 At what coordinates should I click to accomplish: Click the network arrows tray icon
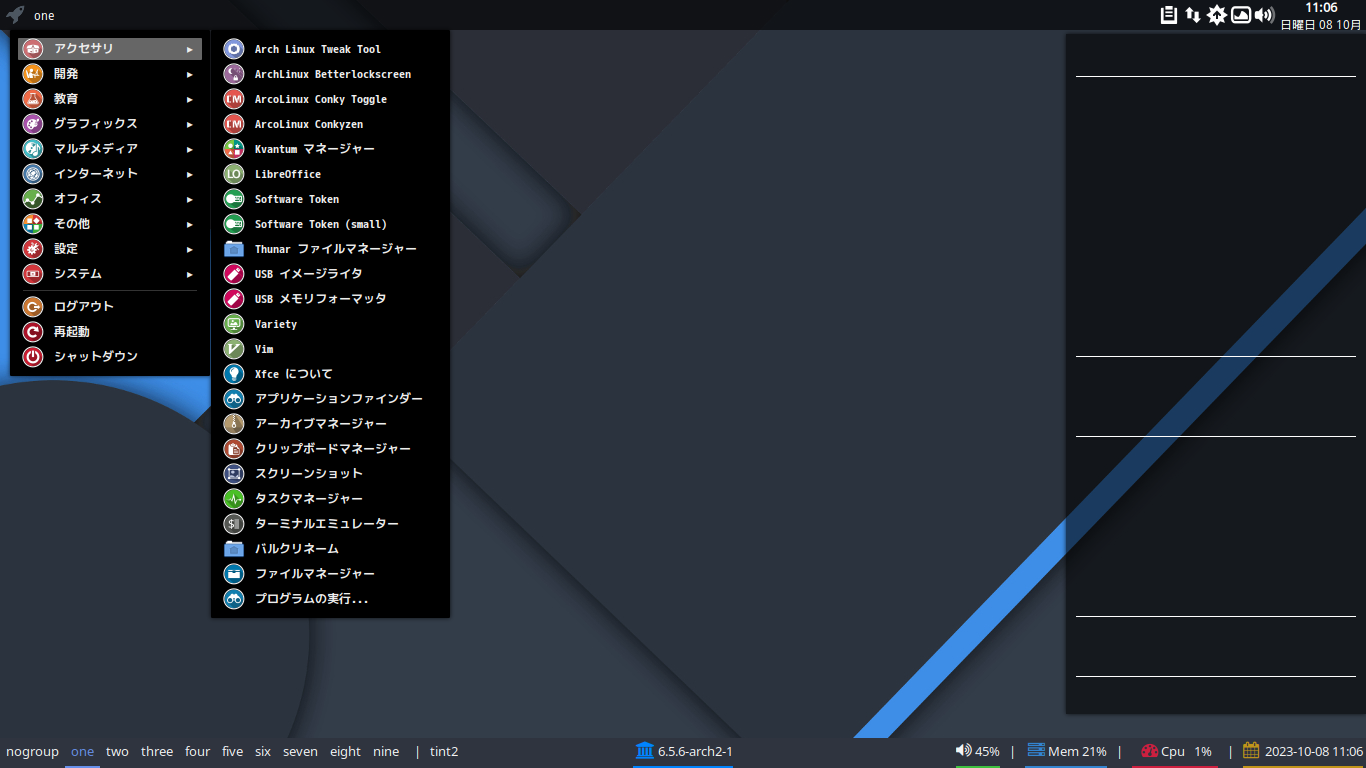[x=1193, y=15]
